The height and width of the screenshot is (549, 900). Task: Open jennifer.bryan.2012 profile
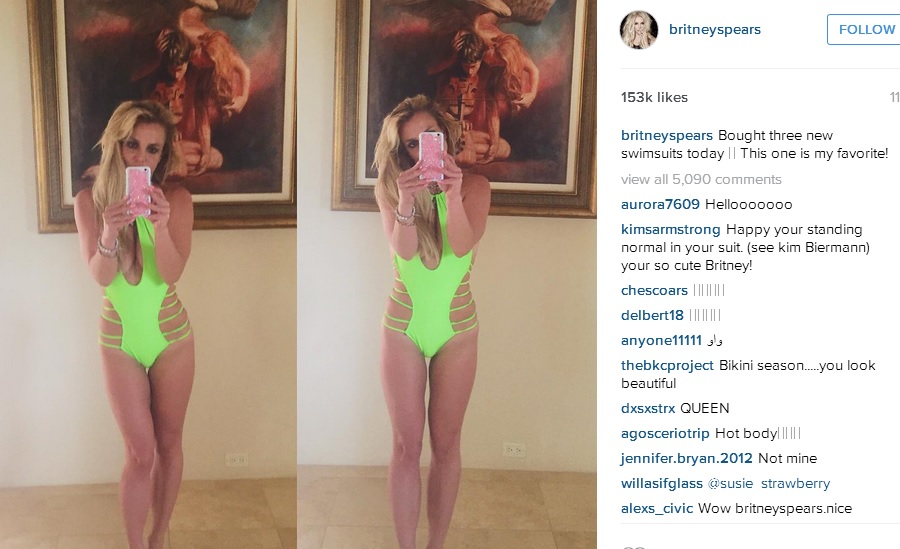click(x=686, y=458)
